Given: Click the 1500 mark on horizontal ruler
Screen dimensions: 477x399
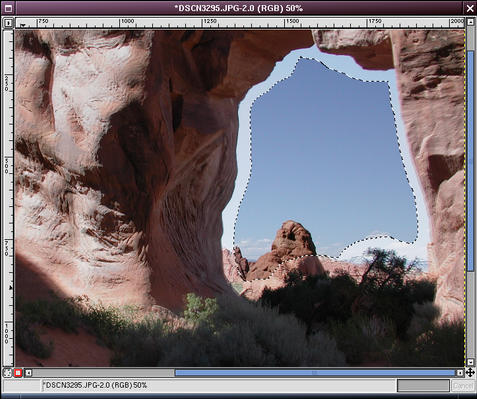Looking at the screenshot, I should (292, 21).
